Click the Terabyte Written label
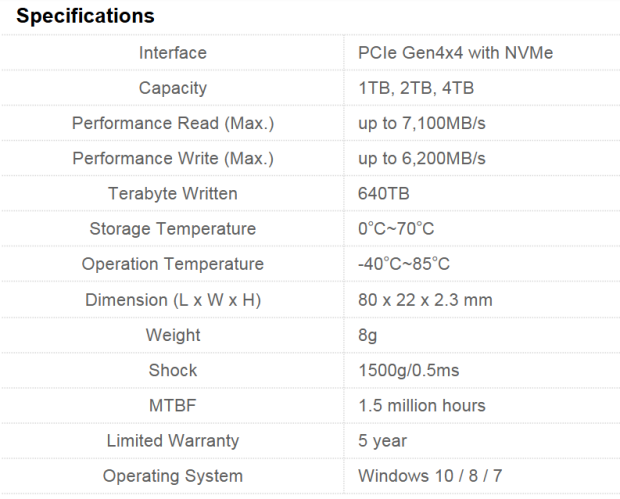The image size is (620, 499). coord(173,194)
